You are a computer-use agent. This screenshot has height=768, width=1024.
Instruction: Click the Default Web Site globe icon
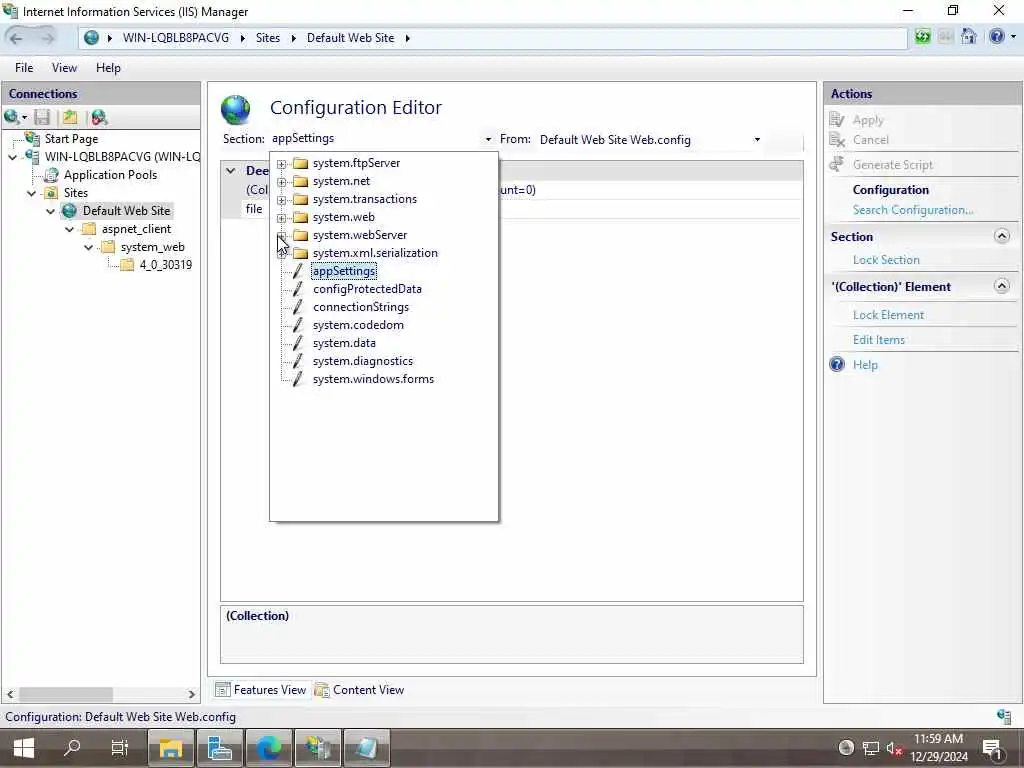click(69, 210)
